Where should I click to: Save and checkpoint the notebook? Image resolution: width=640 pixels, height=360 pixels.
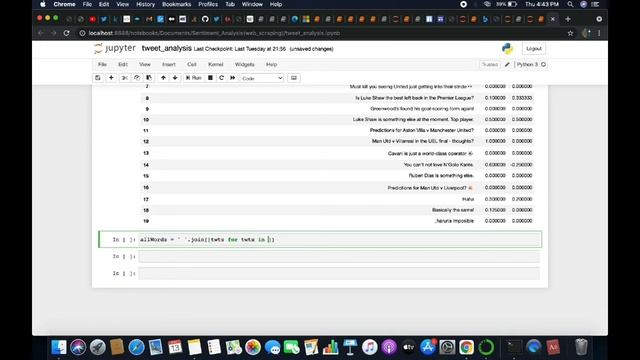click(98, 78)
